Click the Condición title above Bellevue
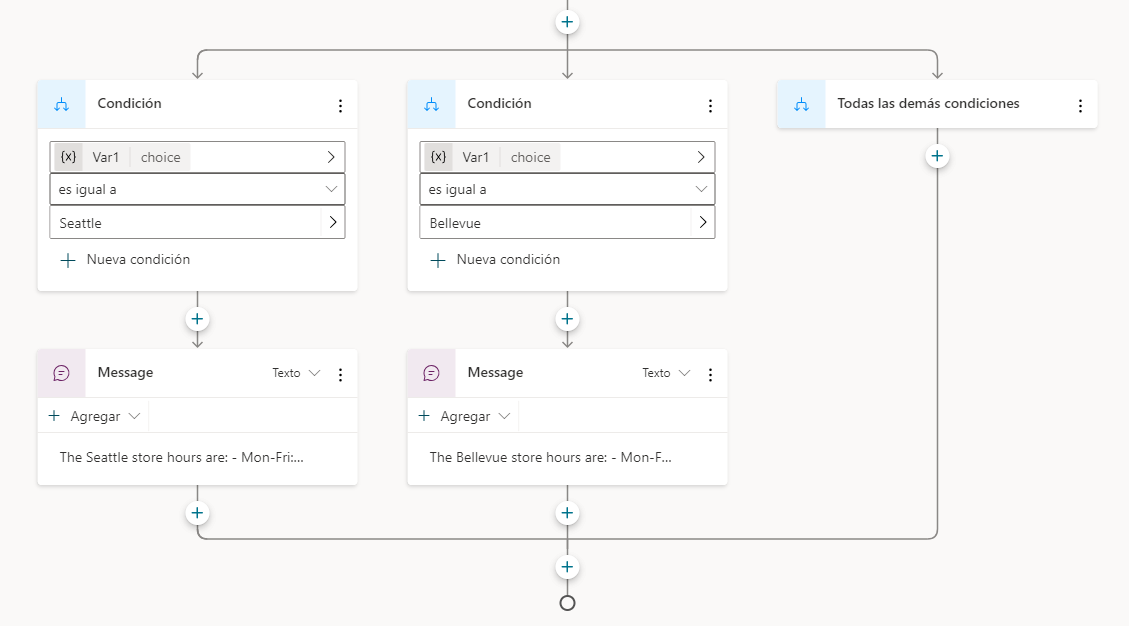1129x626 pixels. [500, 104]
